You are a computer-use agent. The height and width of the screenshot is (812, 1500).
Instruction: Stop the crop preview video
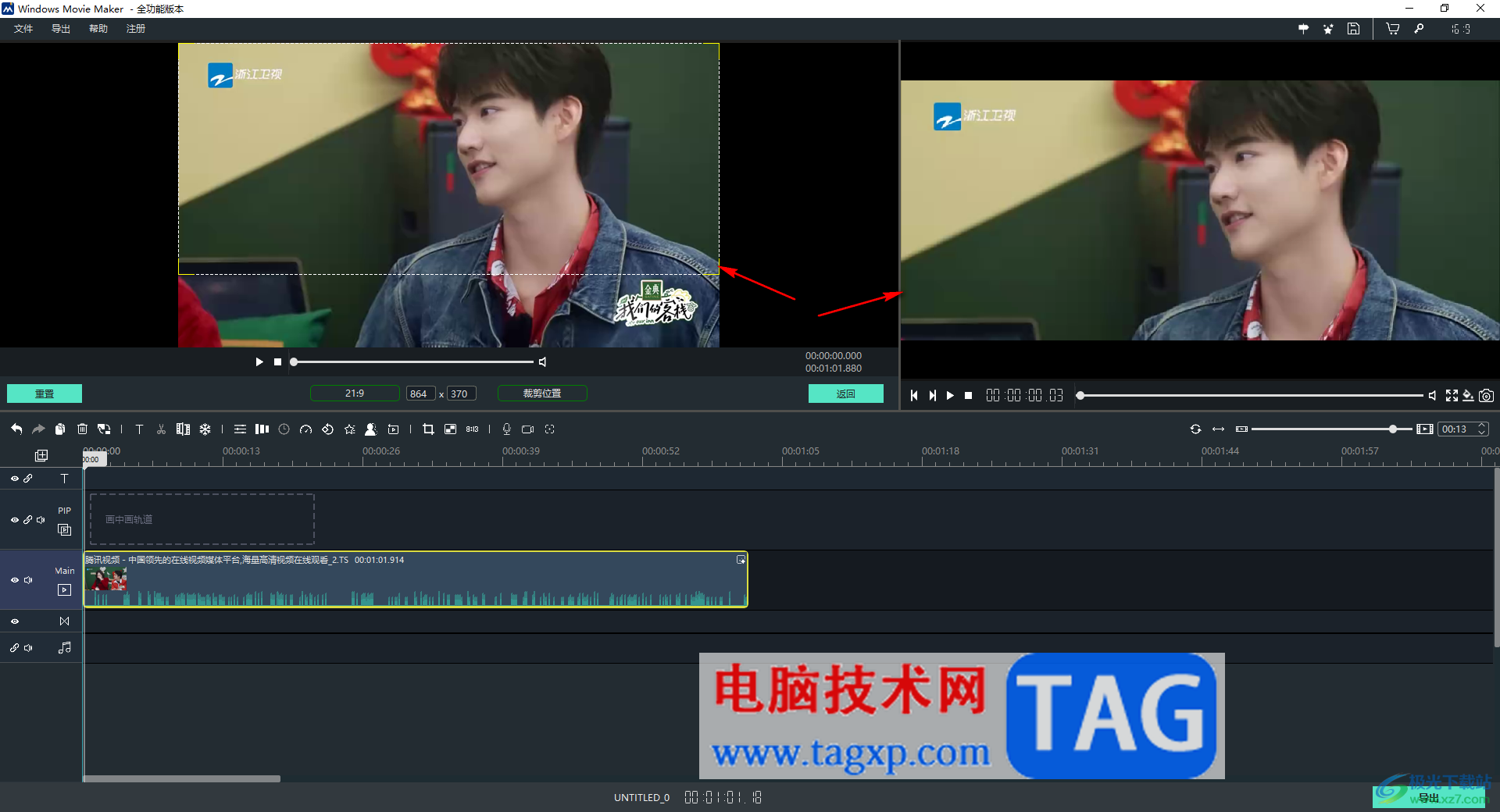point(277,362)
